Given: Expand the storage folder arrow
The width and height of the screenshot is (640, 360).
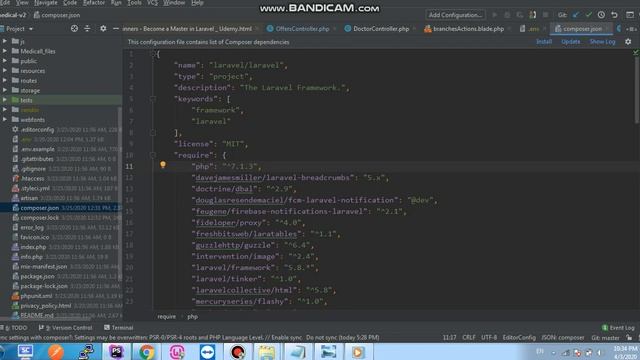Looking at the screenshot, I should [4, 90].
